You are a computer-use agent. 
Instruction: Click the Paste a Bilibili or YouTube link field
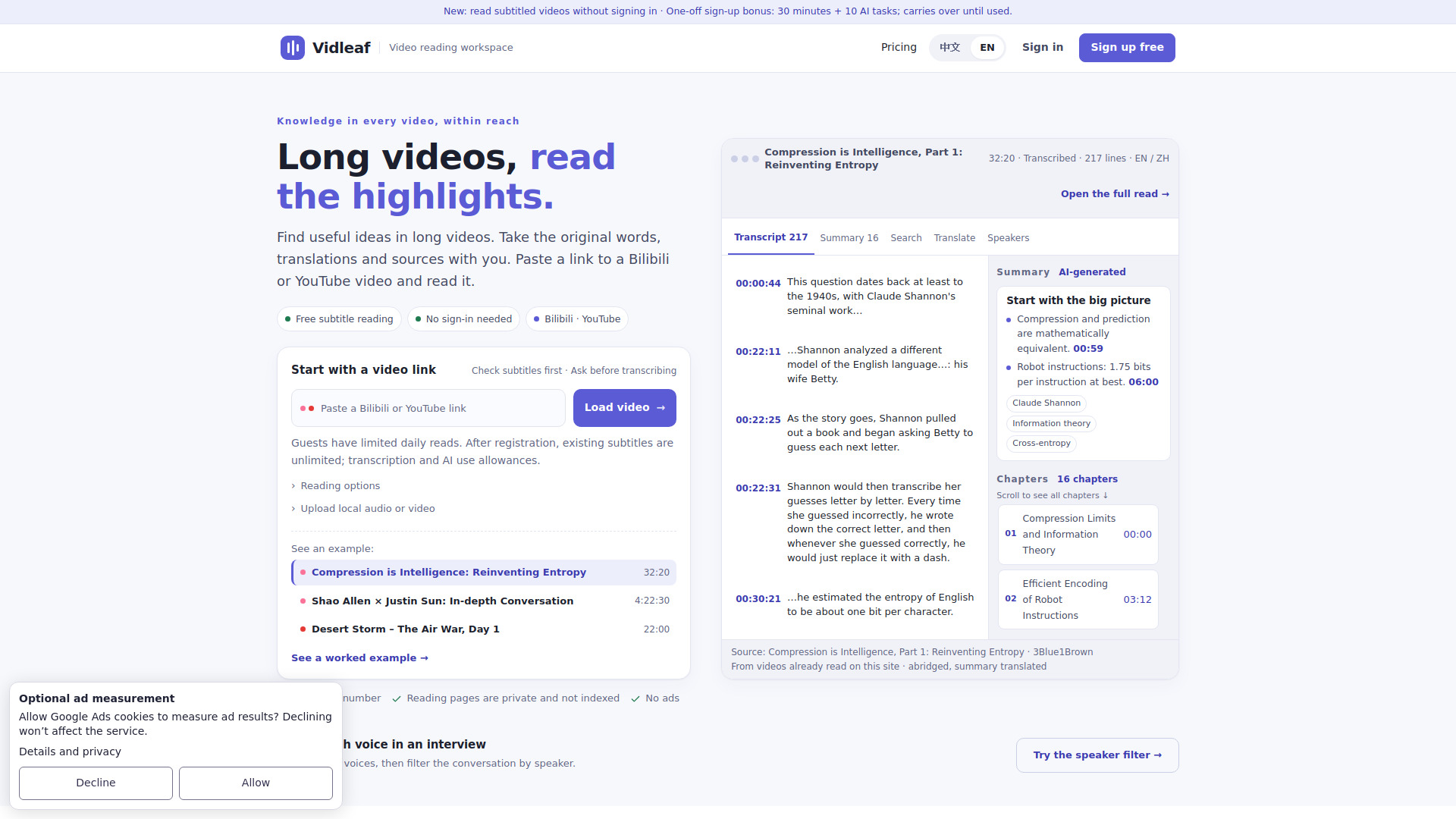[428, 408]
